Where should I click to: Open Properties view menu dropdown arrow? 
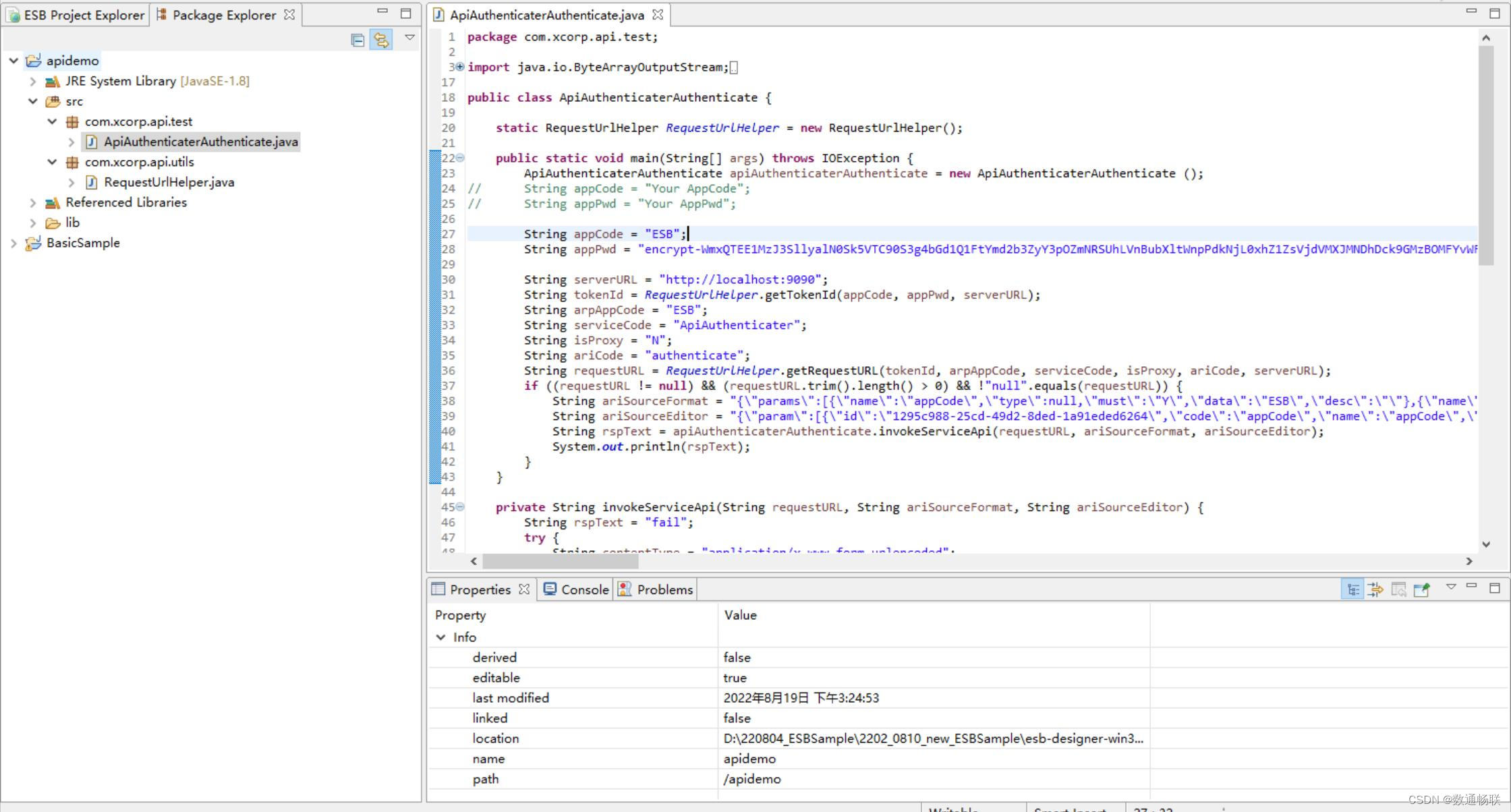(x=1451, y=587)
